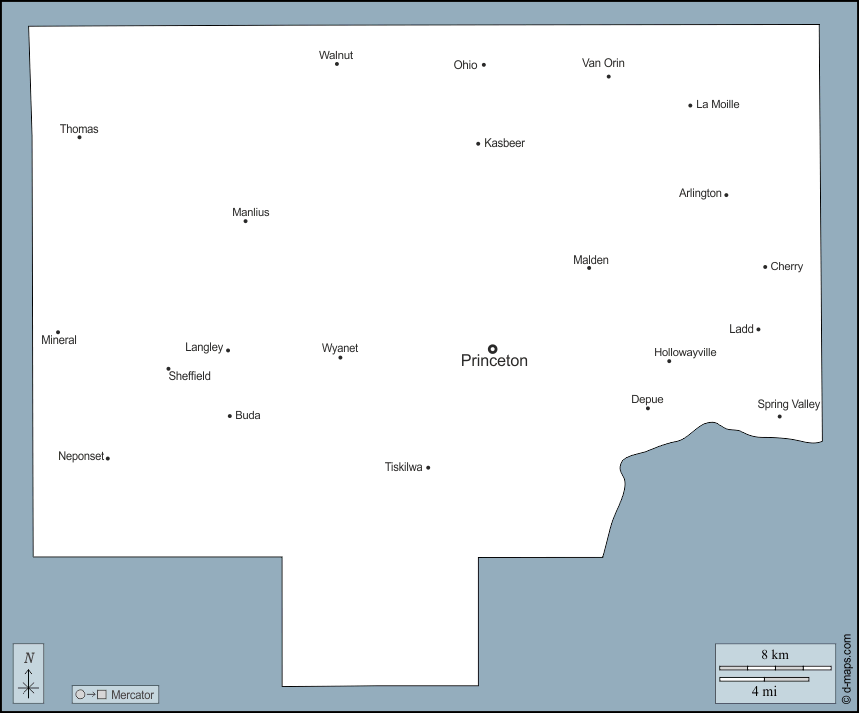Click the Ohio town marker

484,65
